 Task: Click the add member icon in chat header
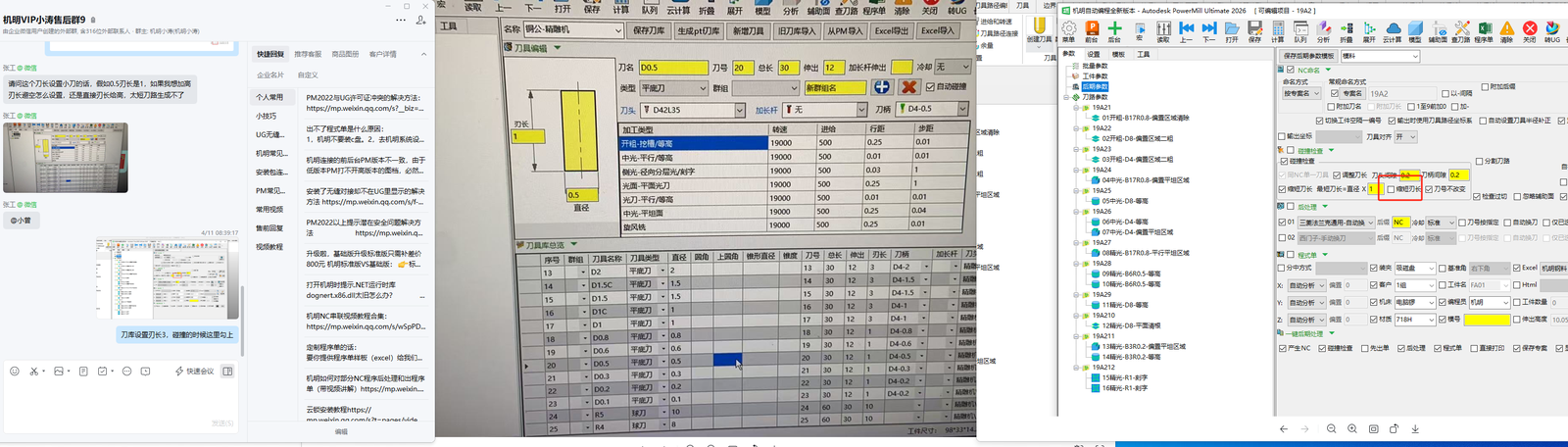tap(421, 20)
